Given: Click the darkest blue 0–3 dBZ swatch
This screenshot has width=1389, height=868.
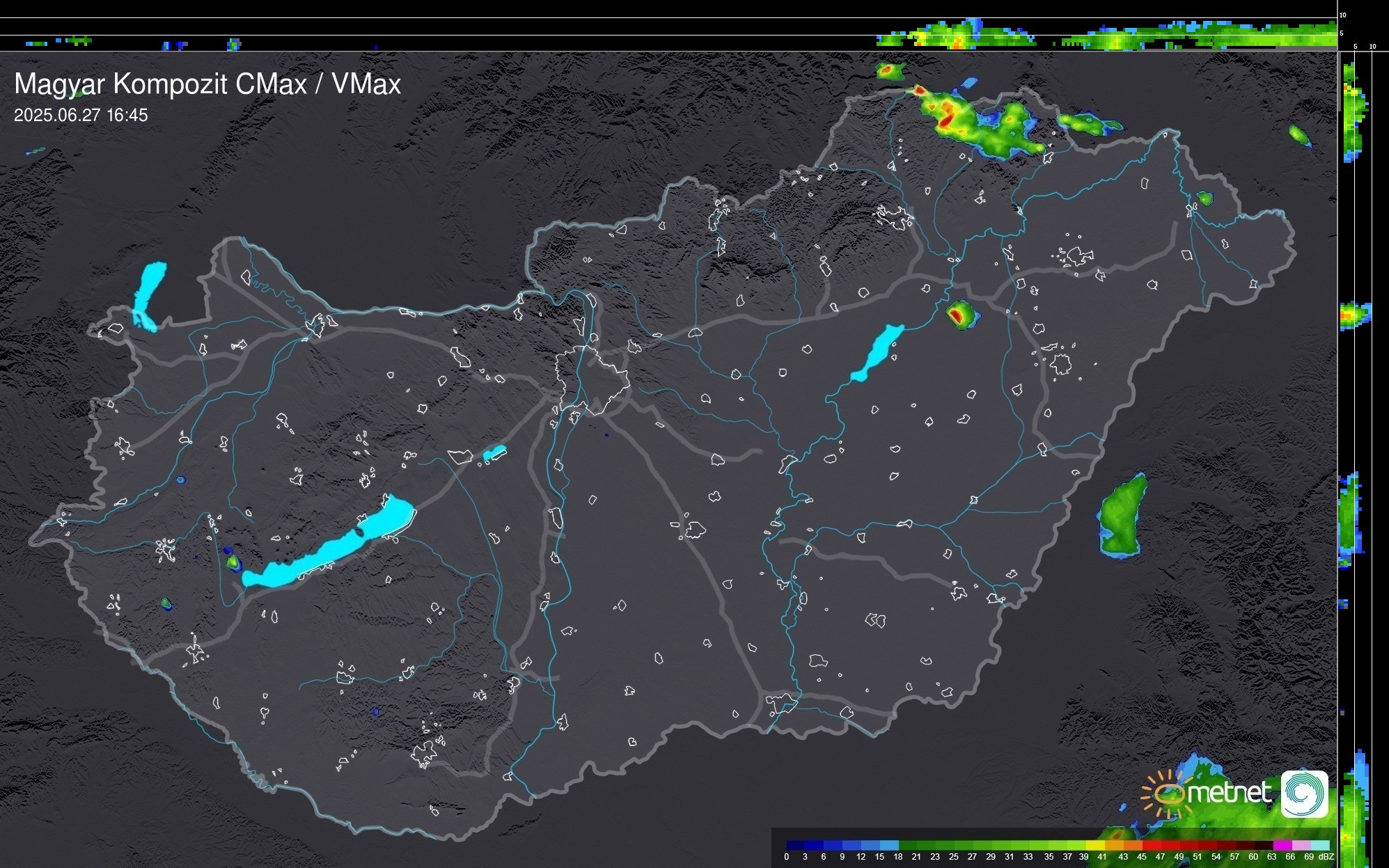Looking at the screenshot, I should coord(796,845).
